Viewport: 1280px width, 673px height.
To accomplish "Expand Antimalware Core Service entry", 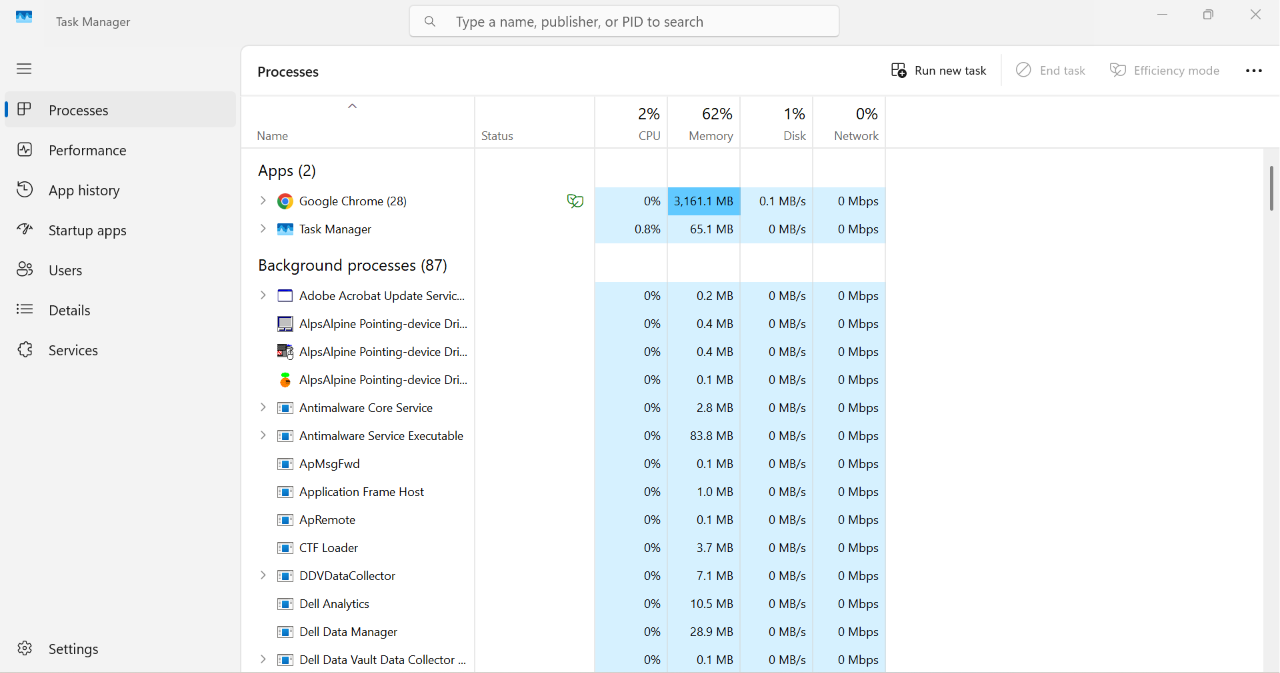I will point(263,408).
